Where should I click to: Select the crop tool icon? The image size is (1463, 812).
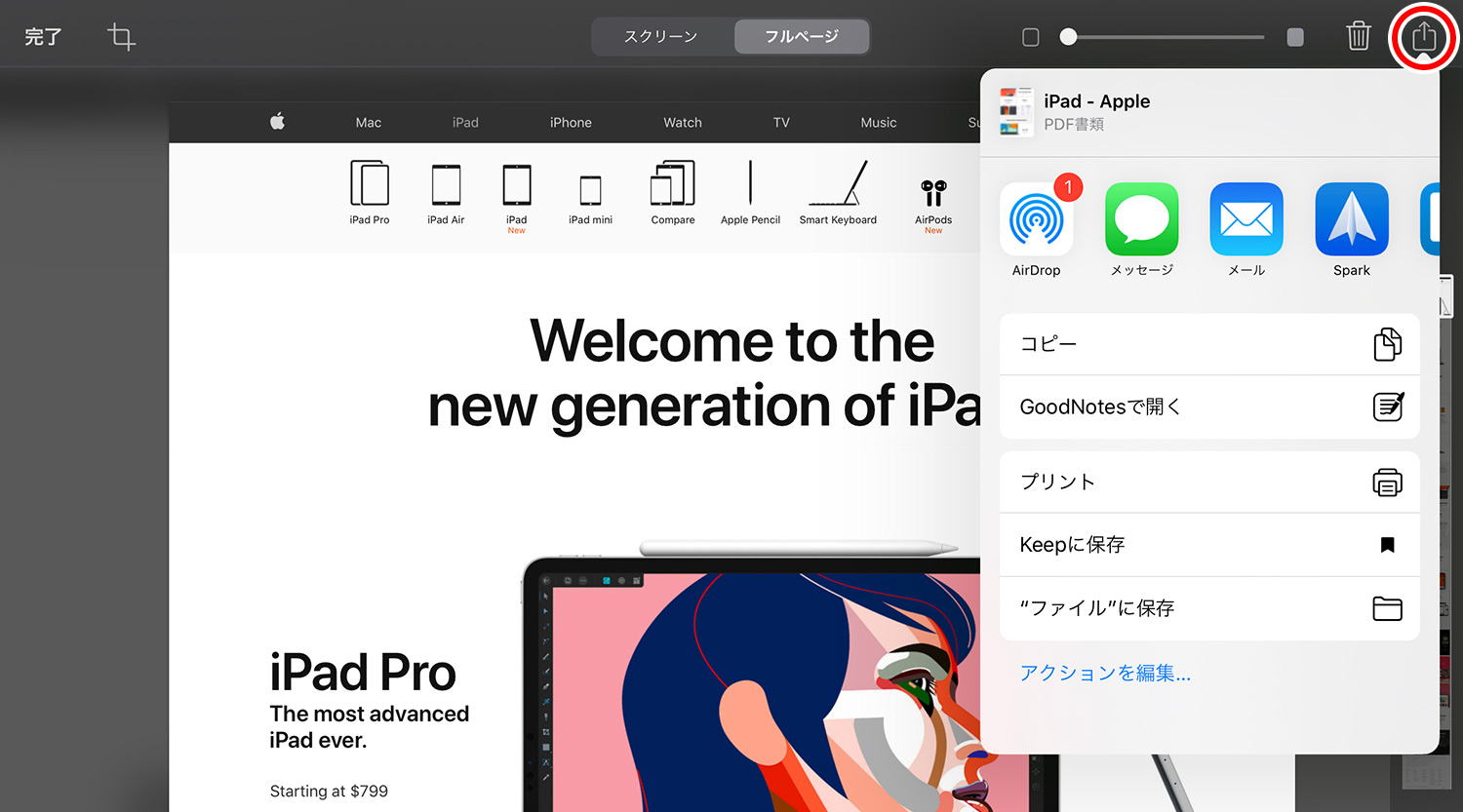pos(121,37)
